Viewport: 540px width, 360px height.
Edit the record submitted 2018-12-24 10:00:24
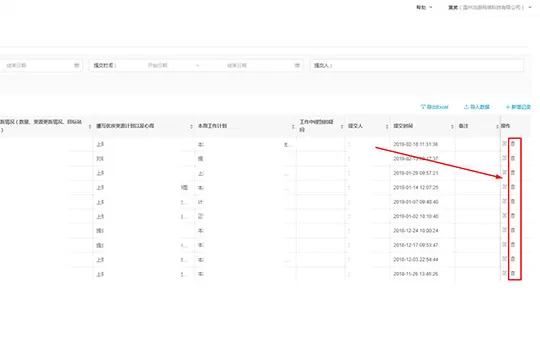[x=505, y=230]
